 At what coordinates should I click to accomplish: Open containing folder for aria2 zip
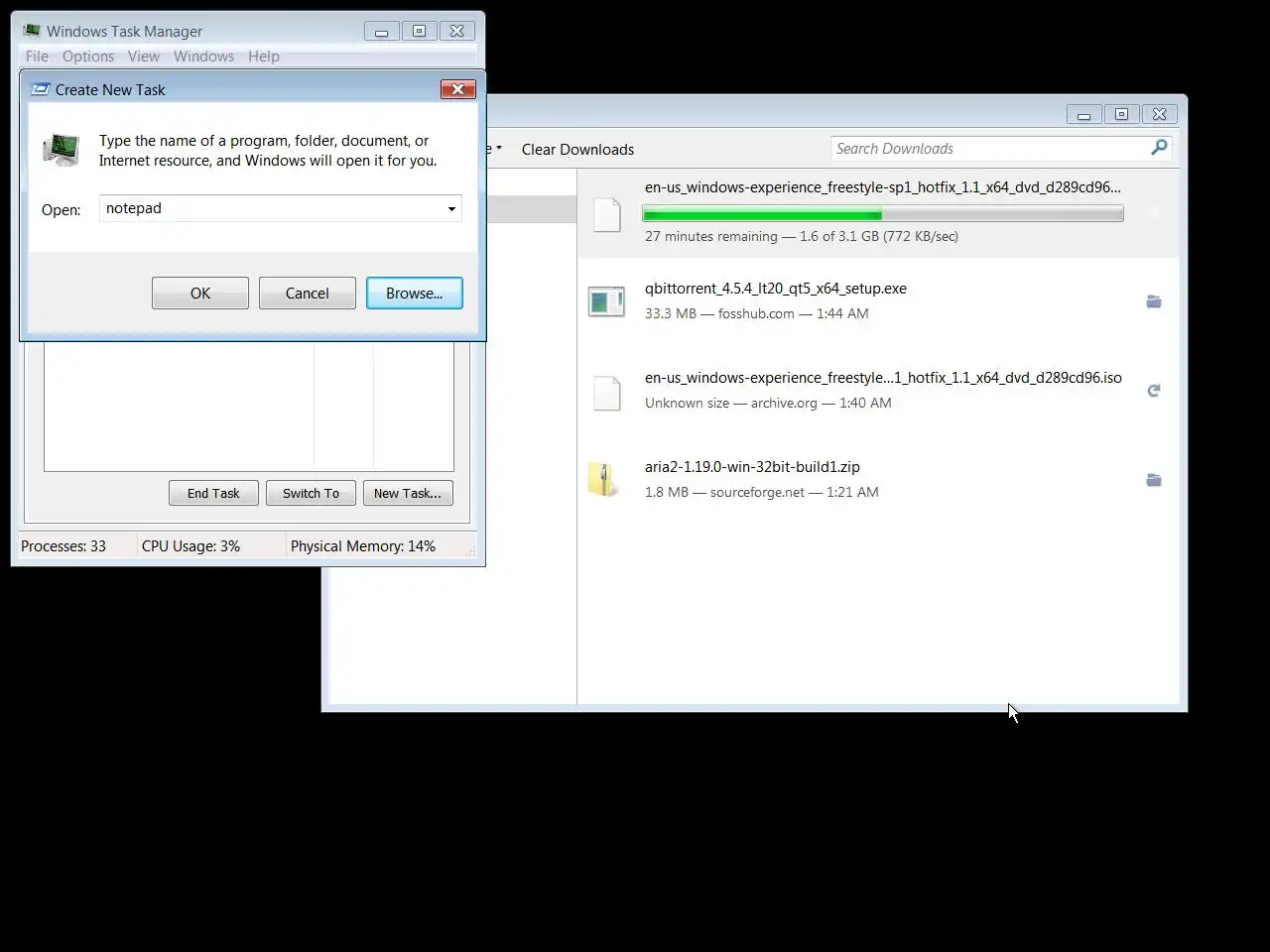pos(1154,480)
